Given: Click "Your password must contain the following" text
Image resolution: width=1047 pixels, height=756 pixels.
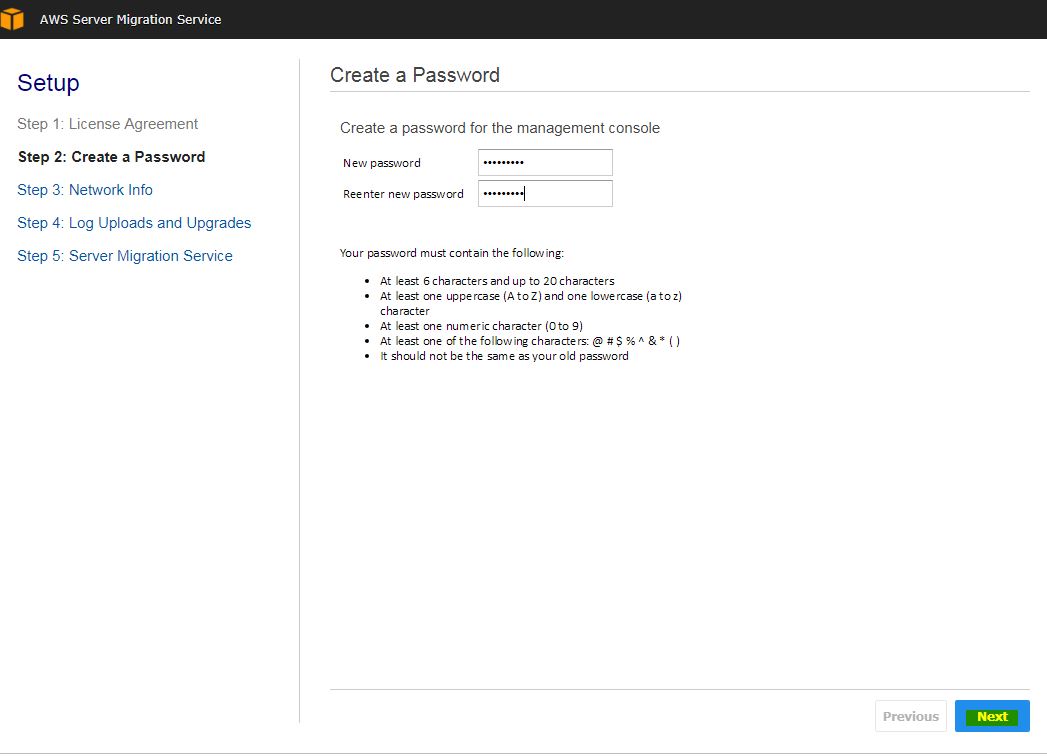Looking at the screenshot, I should point(452,253).
